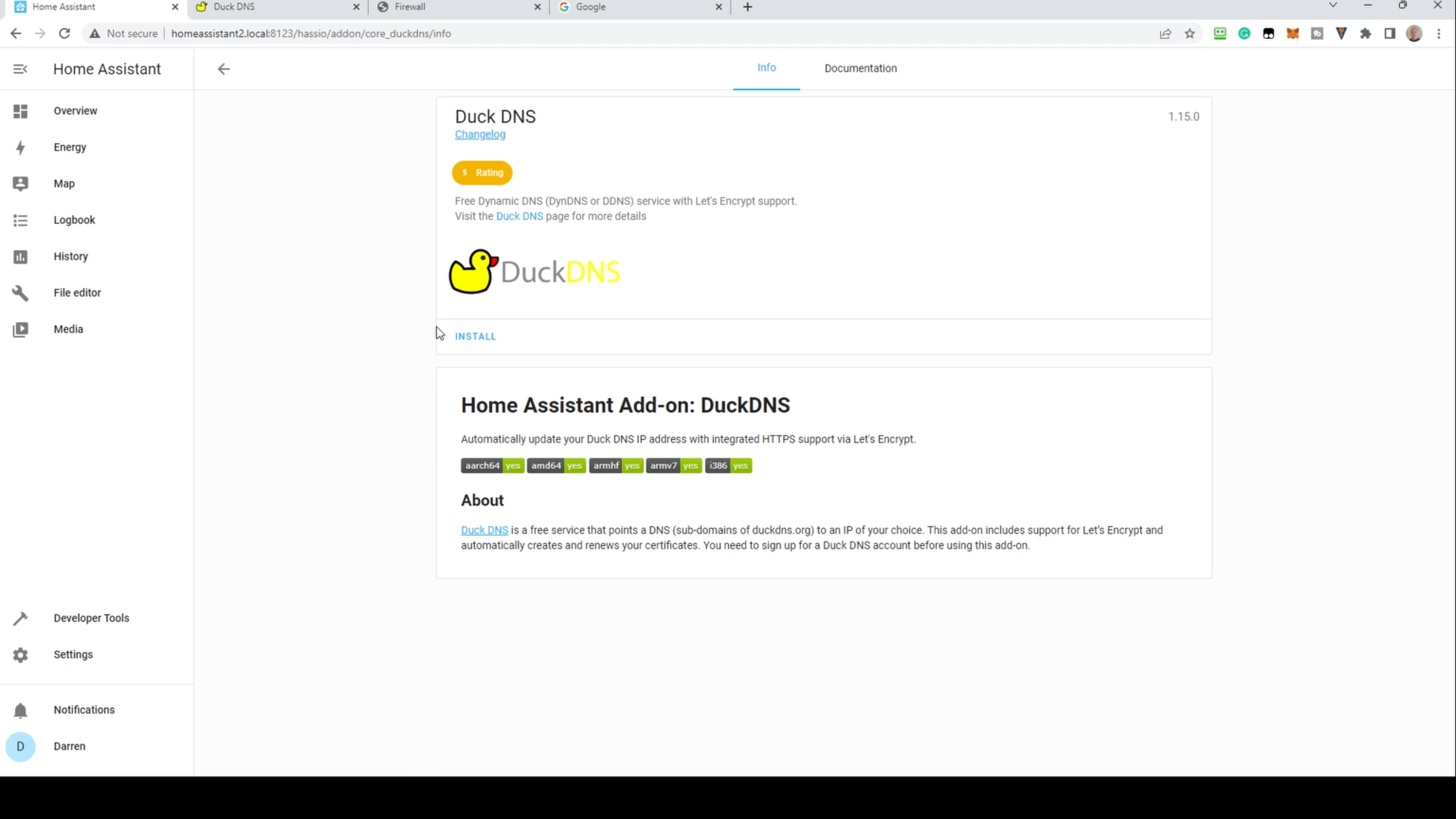1456x819 pixels.
Task: Open the Changelog link
Action: [480, 135]
